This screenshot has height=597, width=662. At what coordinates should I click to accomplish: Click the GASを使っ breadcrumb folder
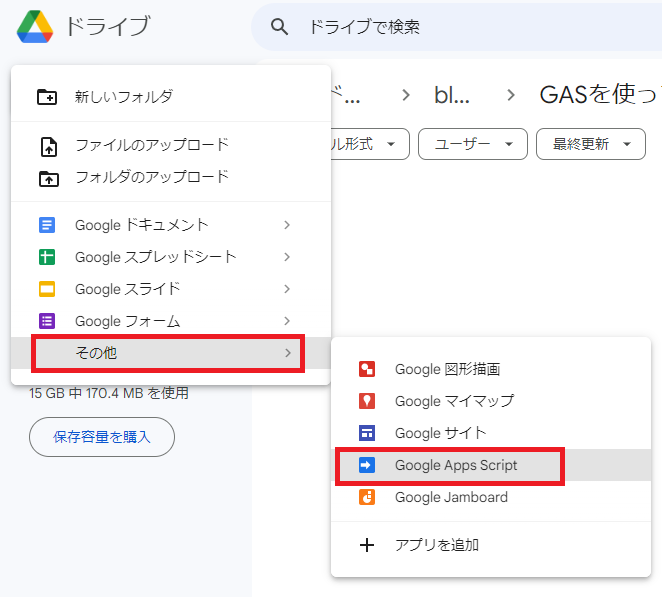point(599,94)
